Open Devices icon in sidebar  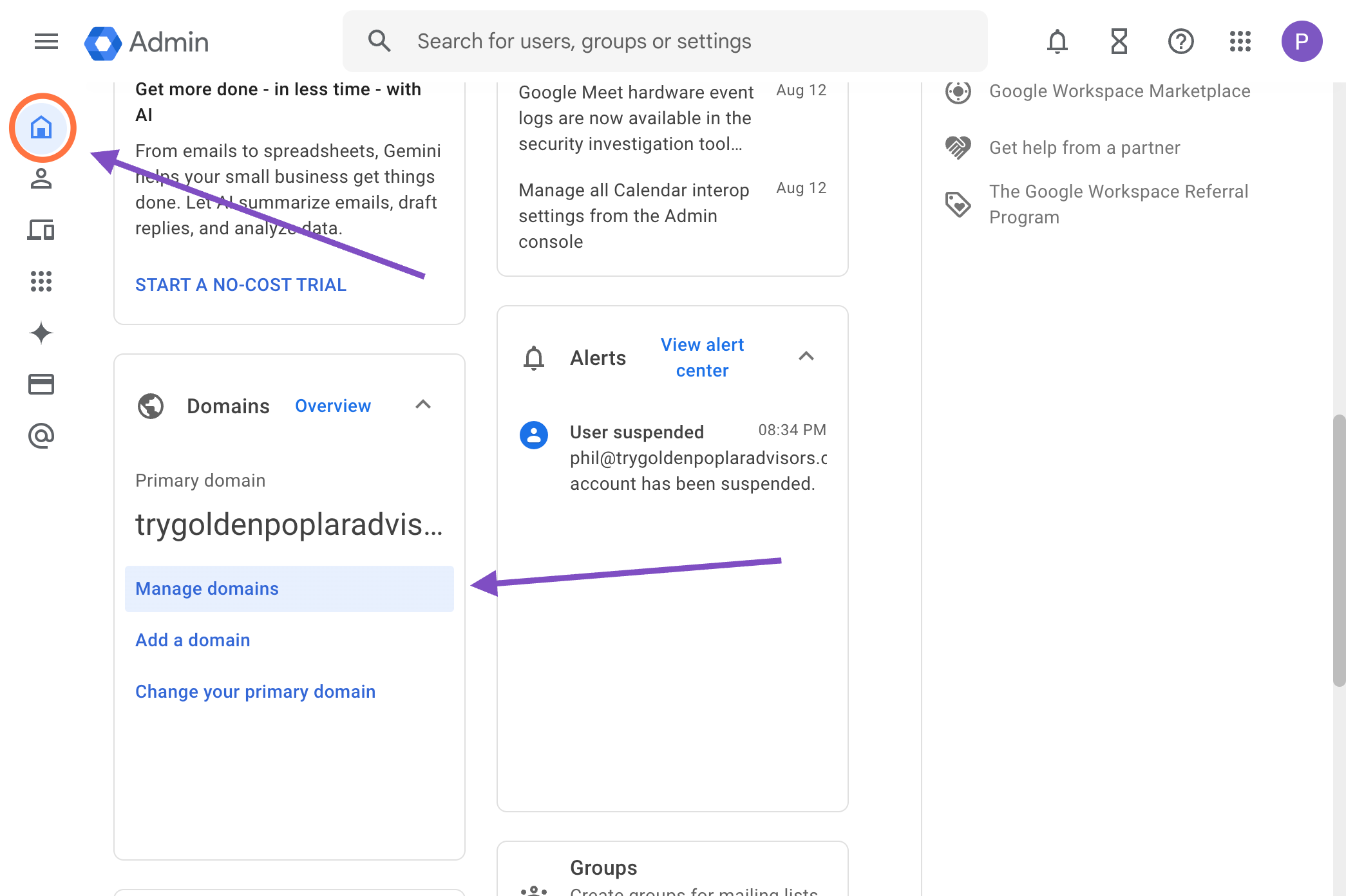coord(41,230)
